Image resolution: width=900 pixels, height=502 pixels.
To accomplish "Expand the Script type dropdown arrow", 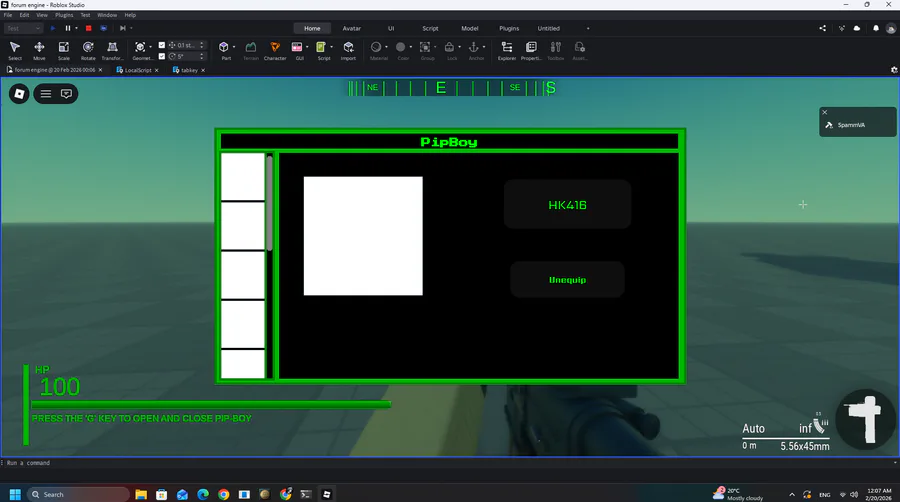I will 331,47.
